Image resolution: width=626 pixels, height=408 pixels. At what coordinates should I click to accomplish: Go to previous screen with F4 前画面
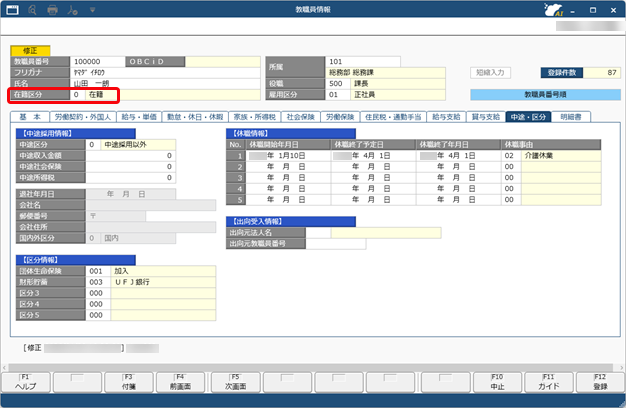(x=180, y=382)
